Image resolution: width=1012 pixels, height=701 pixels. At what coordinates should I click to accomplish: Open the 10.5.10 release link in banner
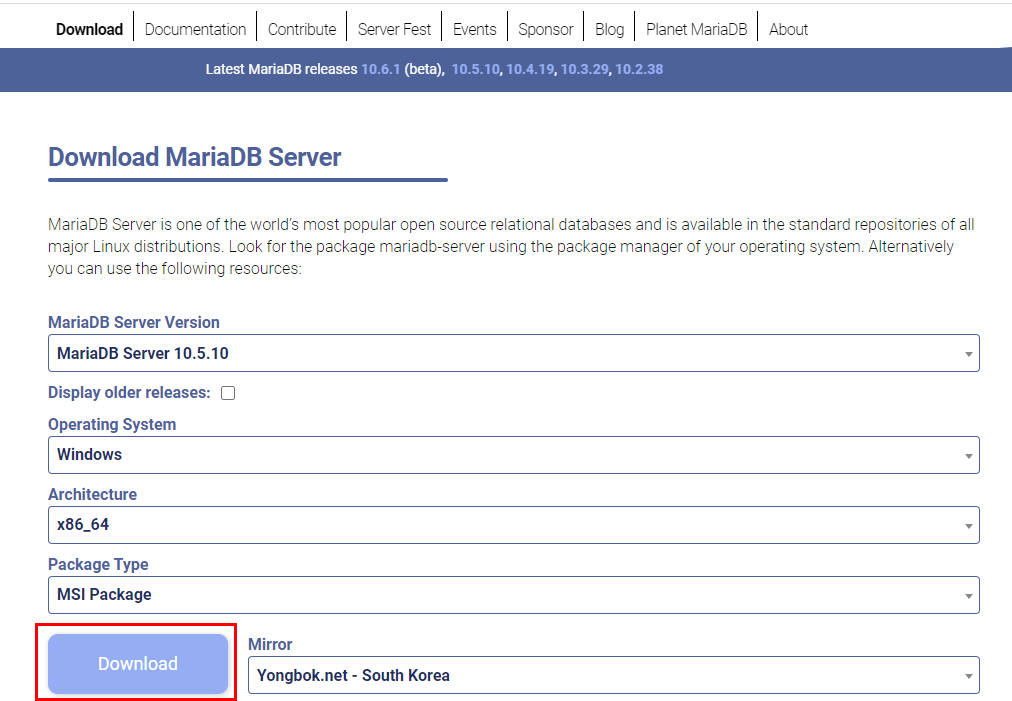(476, 69)
